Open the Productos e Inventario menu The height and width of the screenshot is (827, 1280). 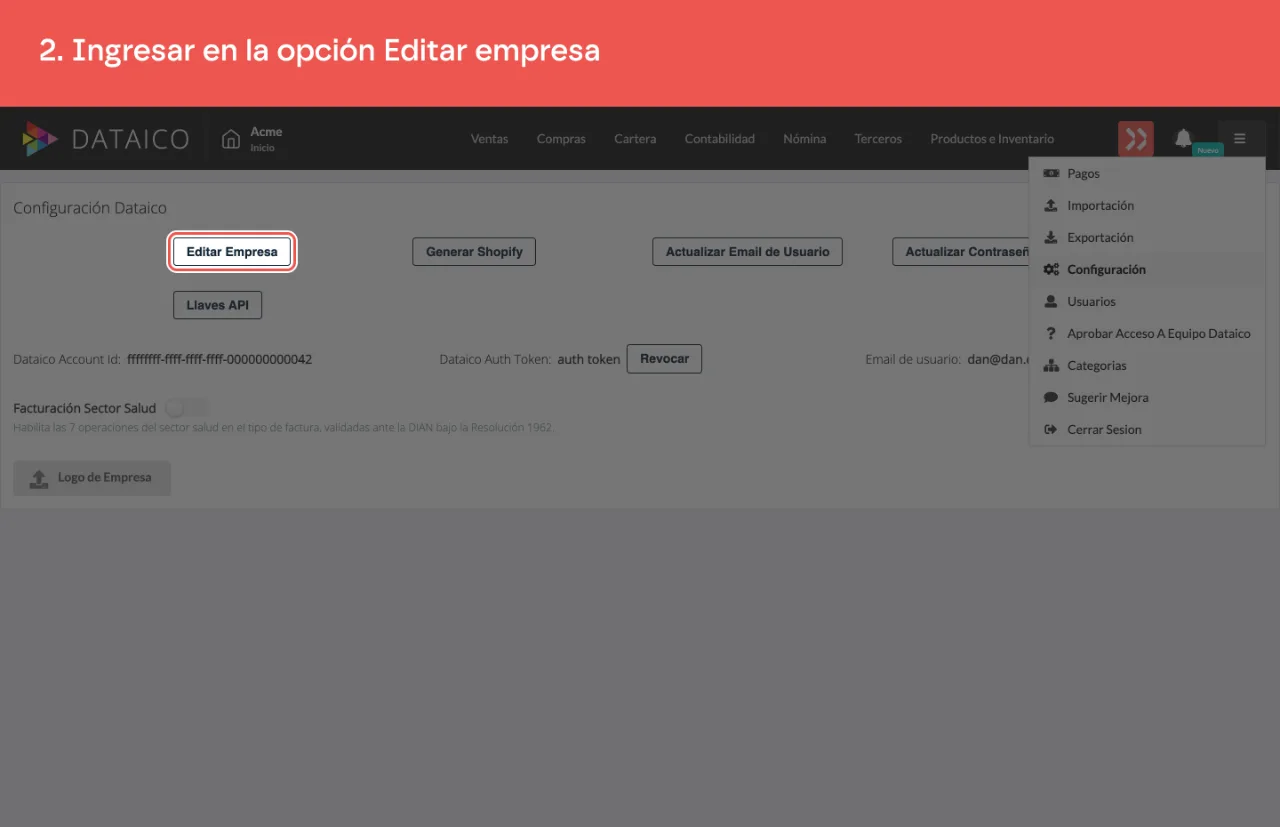tap(992, 139)
